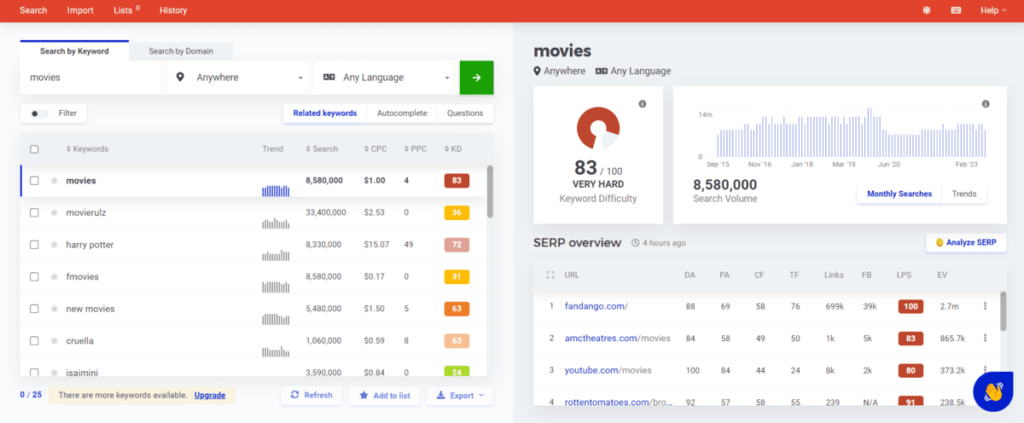Sort by CPC column
The height and width of the screenshot is (423, 1024).
376,149
